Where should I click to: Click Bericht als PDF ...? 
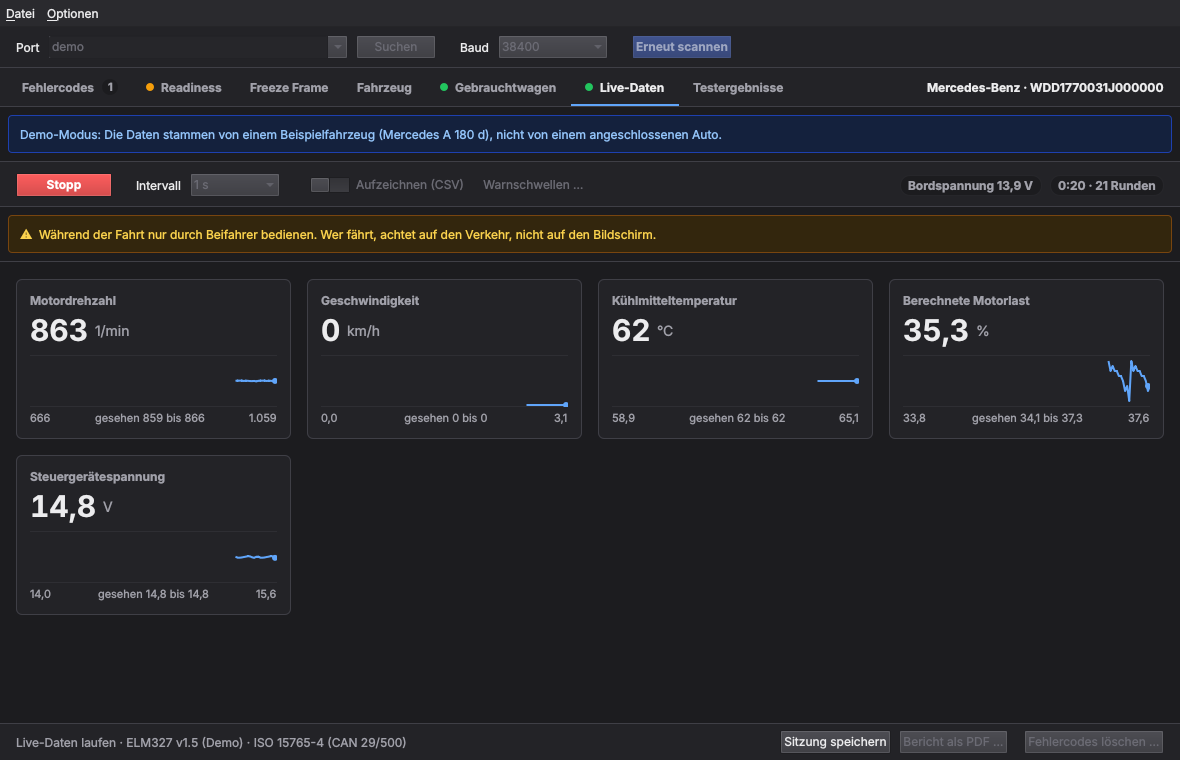(x=953, y=742)
